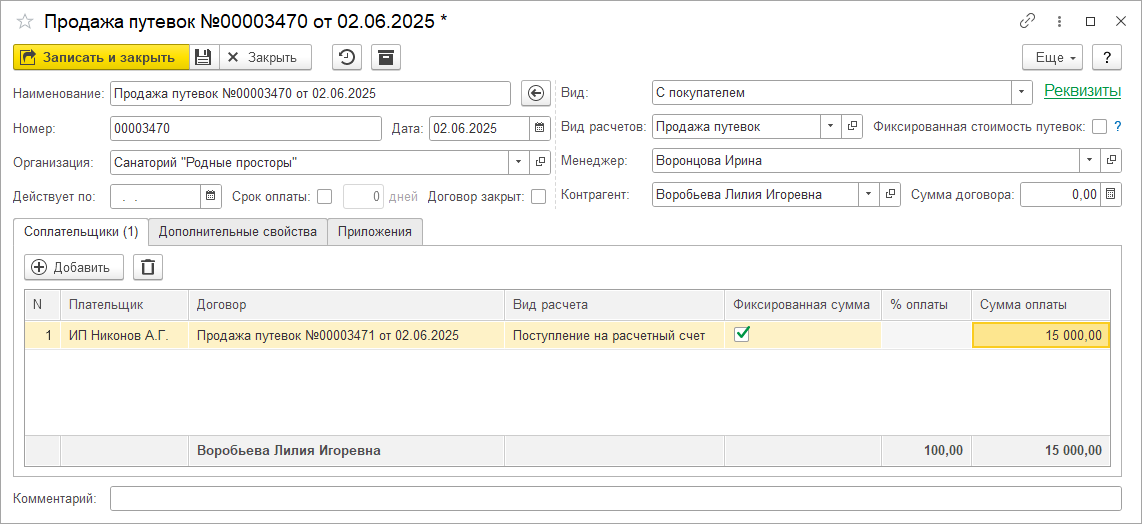Image resolution: width=1142 pixels, height=524 pixels.
Task: Click the % оплаты cell in row 1
Action: [x=926, y=335]
